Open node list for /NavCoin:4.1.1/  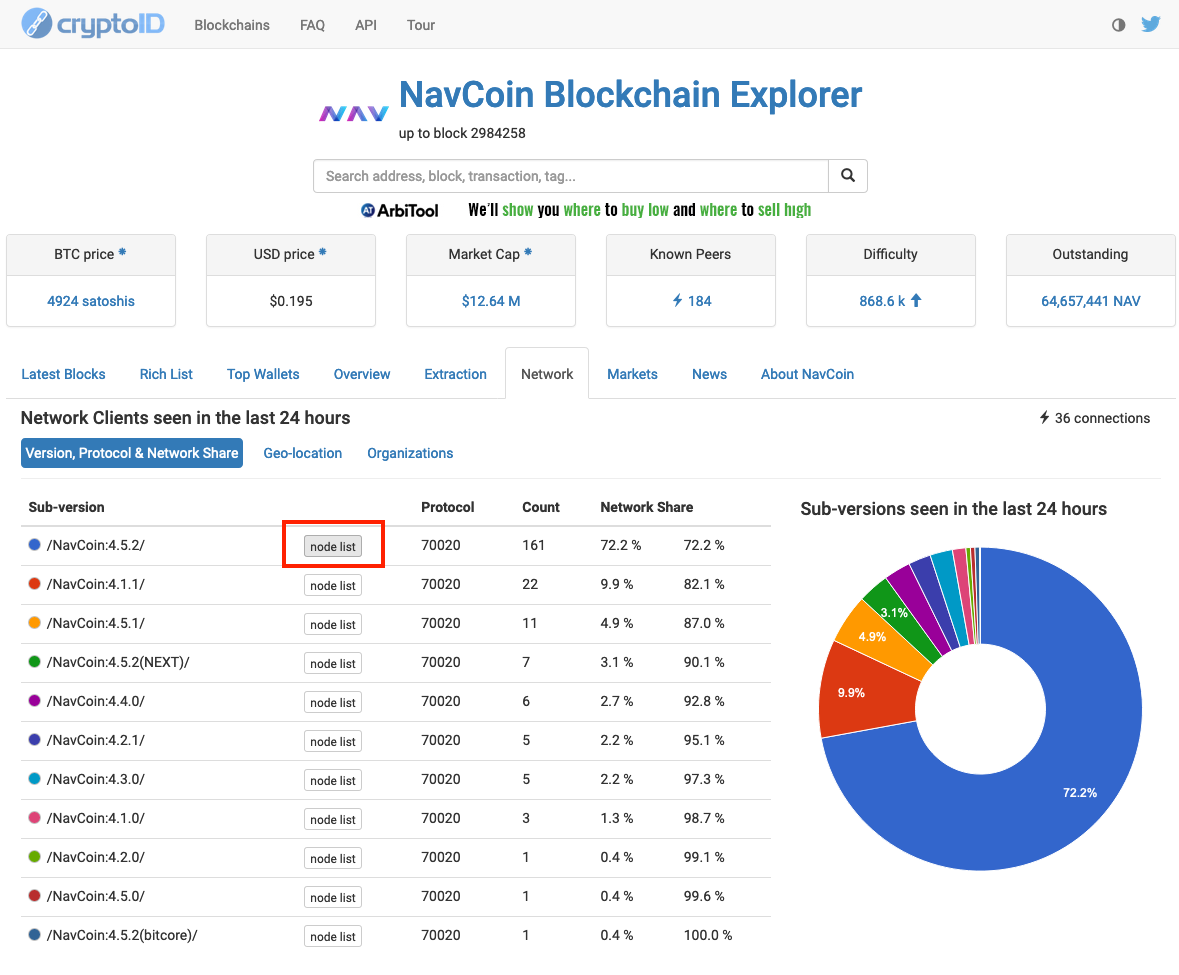[x=333, y=585]
